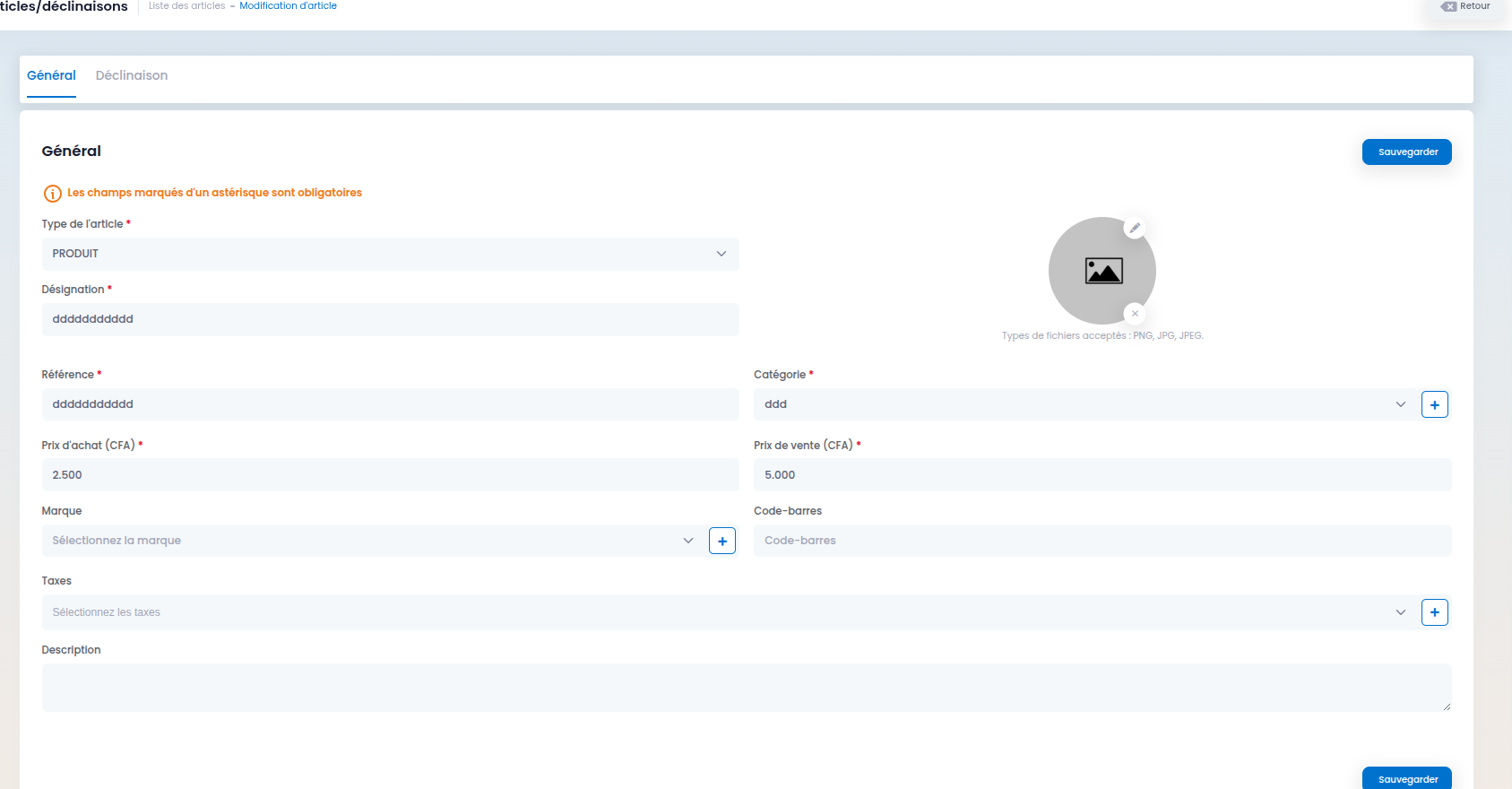Image resolution: width=1512 pixels, height=789 pixels.
Task: Click the image placeholder thumbnail
Action: tap(1102, 271)
